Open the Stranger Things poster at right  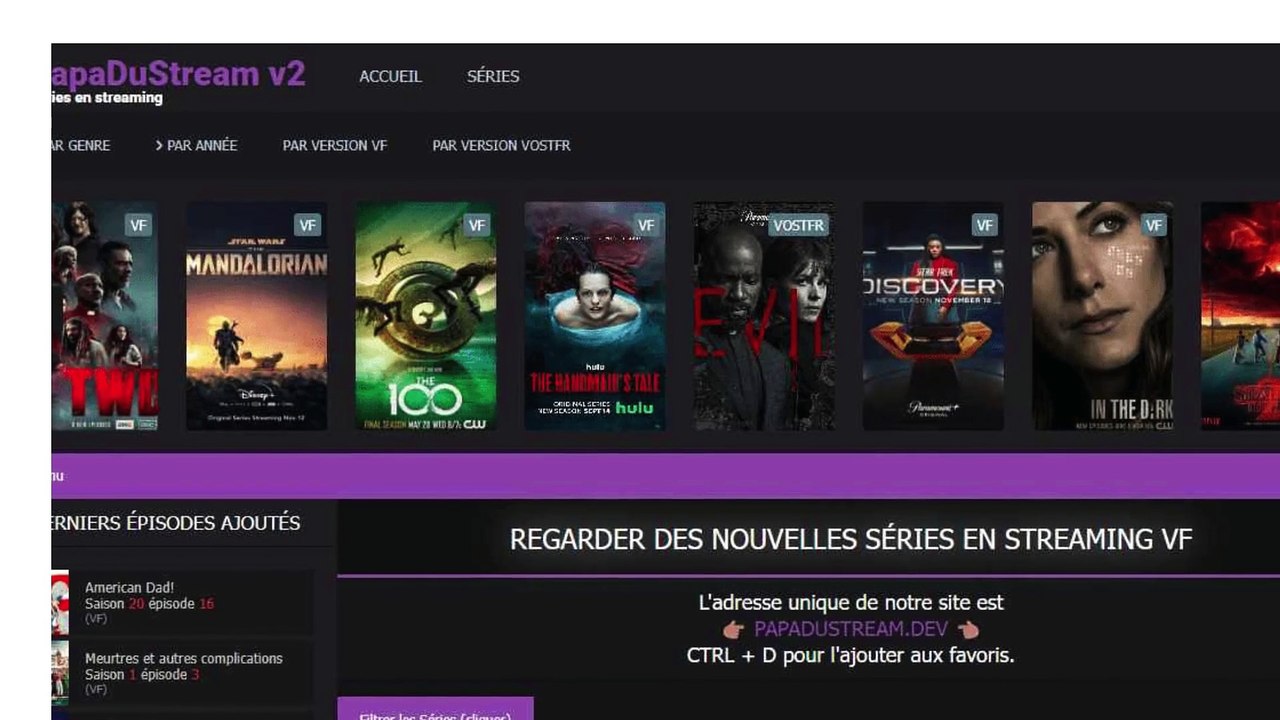1240,316
